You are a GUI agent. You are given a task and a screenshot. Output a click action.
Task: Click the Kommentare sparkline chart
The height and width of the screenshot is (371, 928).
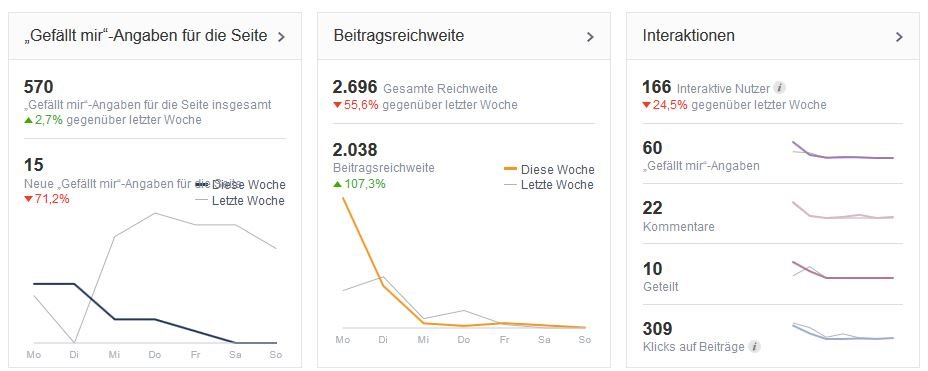pyautogui.click(x=843, y=211)
